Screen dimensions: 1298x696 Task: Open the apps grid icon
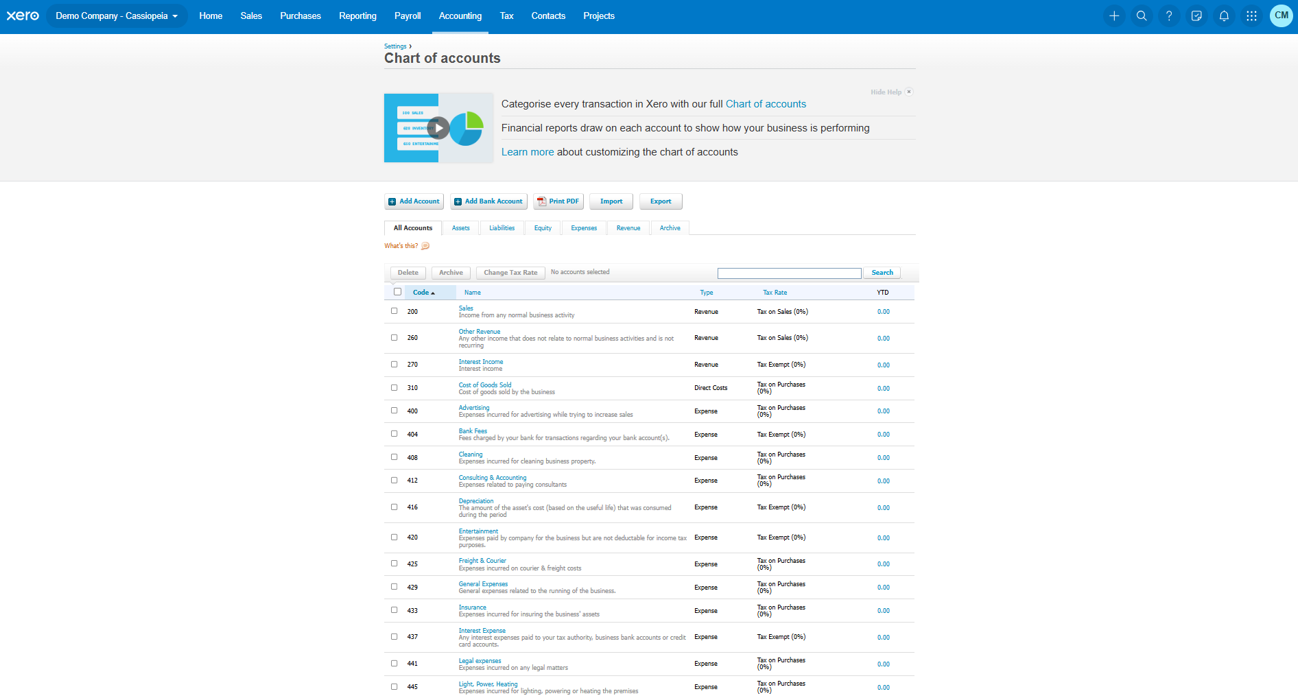click(1251, 16)
